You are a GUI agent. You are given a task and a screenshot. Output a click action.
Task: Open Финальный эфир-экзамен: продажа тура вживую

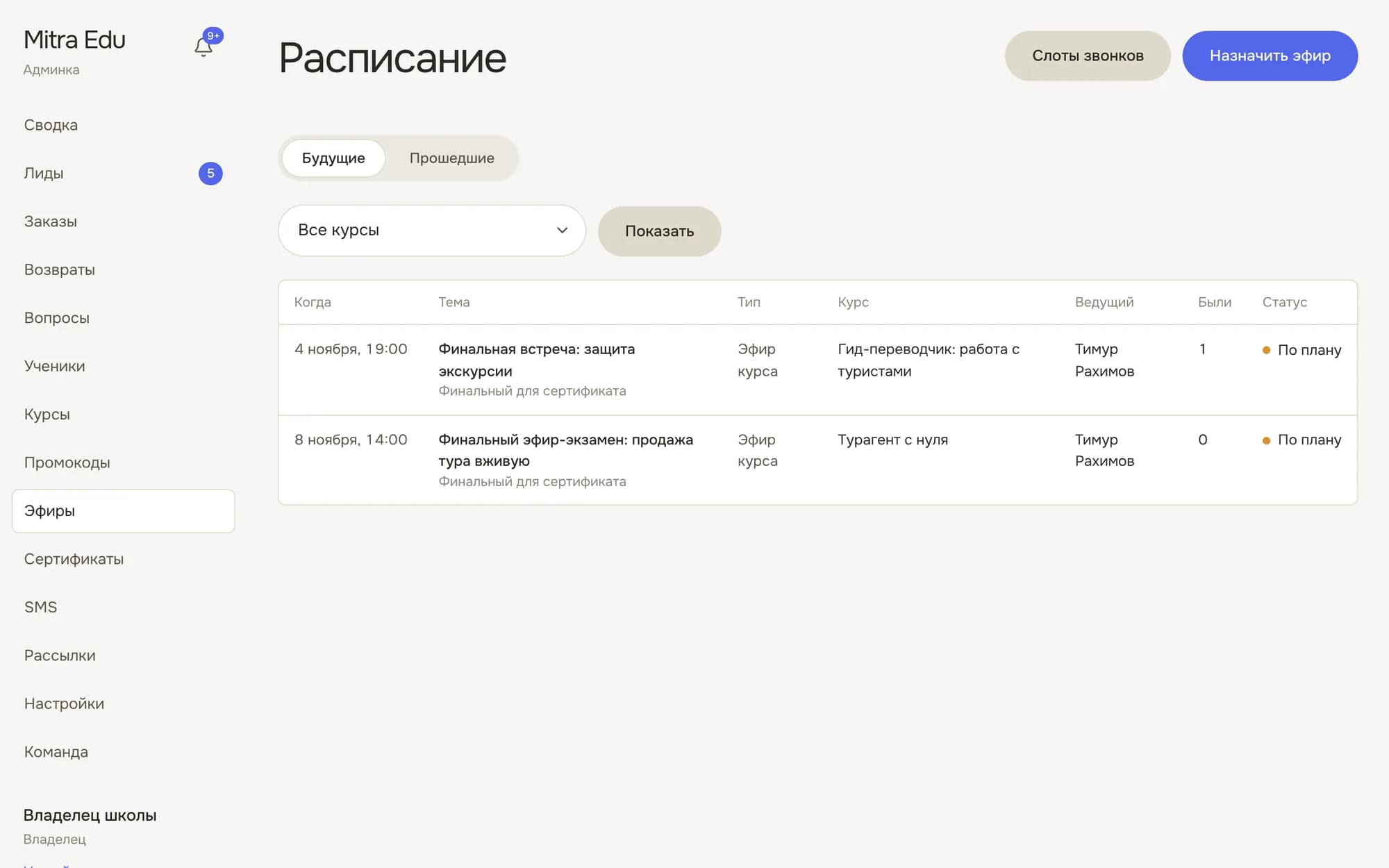click(565, 450)
